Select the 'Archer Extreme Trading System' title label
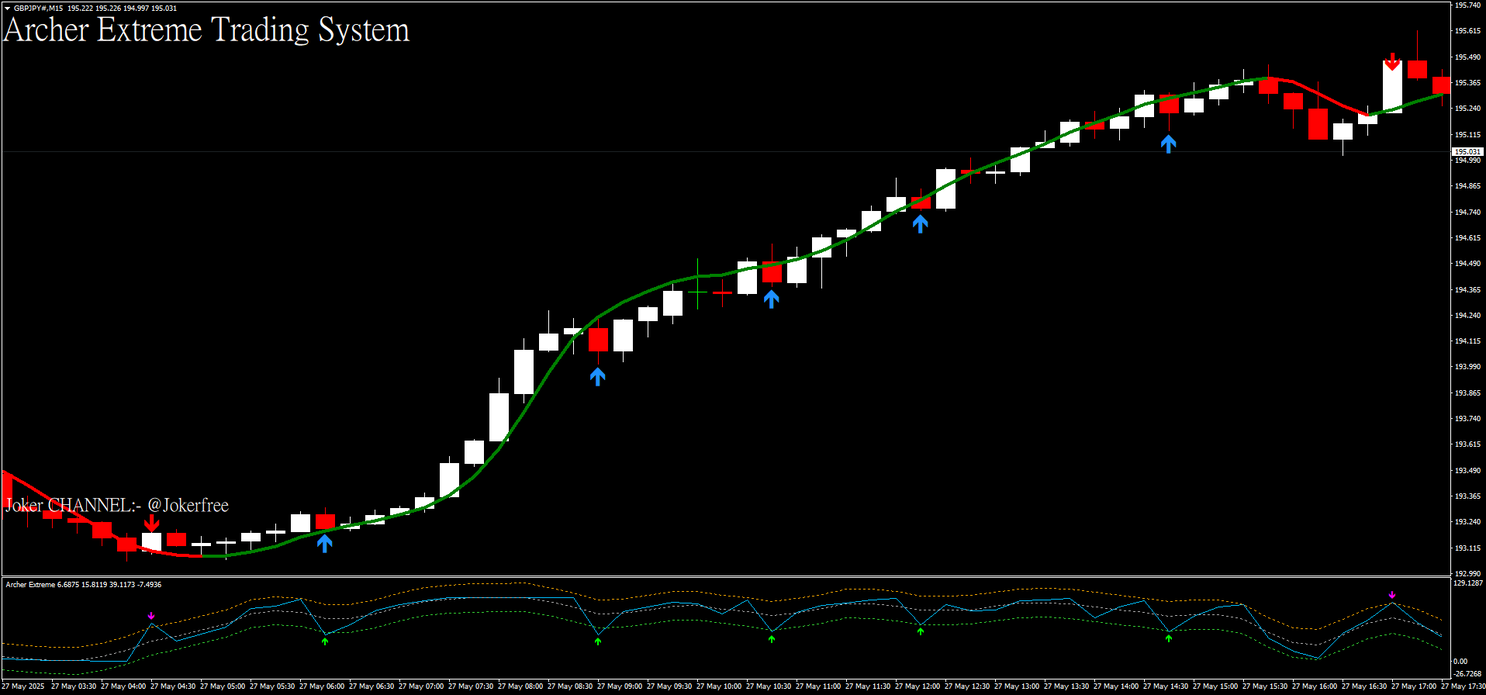Image resolution: width=1486 pixels, height=695 pixels. point(206,31)
